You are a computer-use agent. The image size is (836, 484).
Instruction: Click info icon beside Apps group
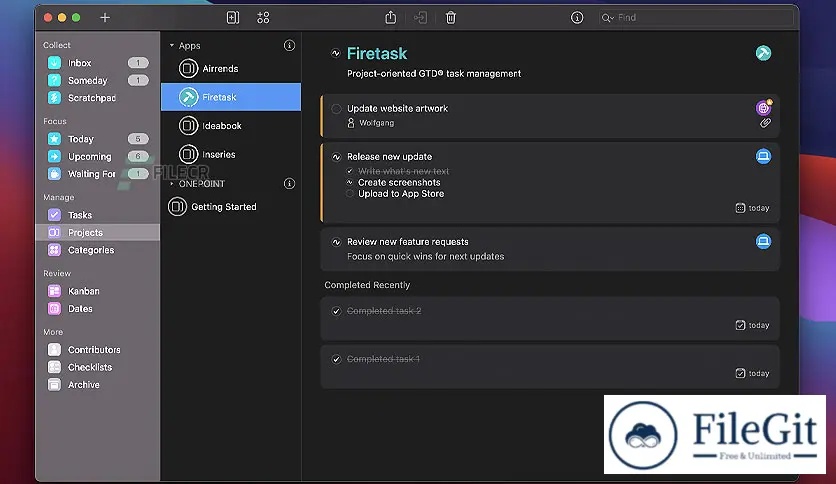(290, 46)
